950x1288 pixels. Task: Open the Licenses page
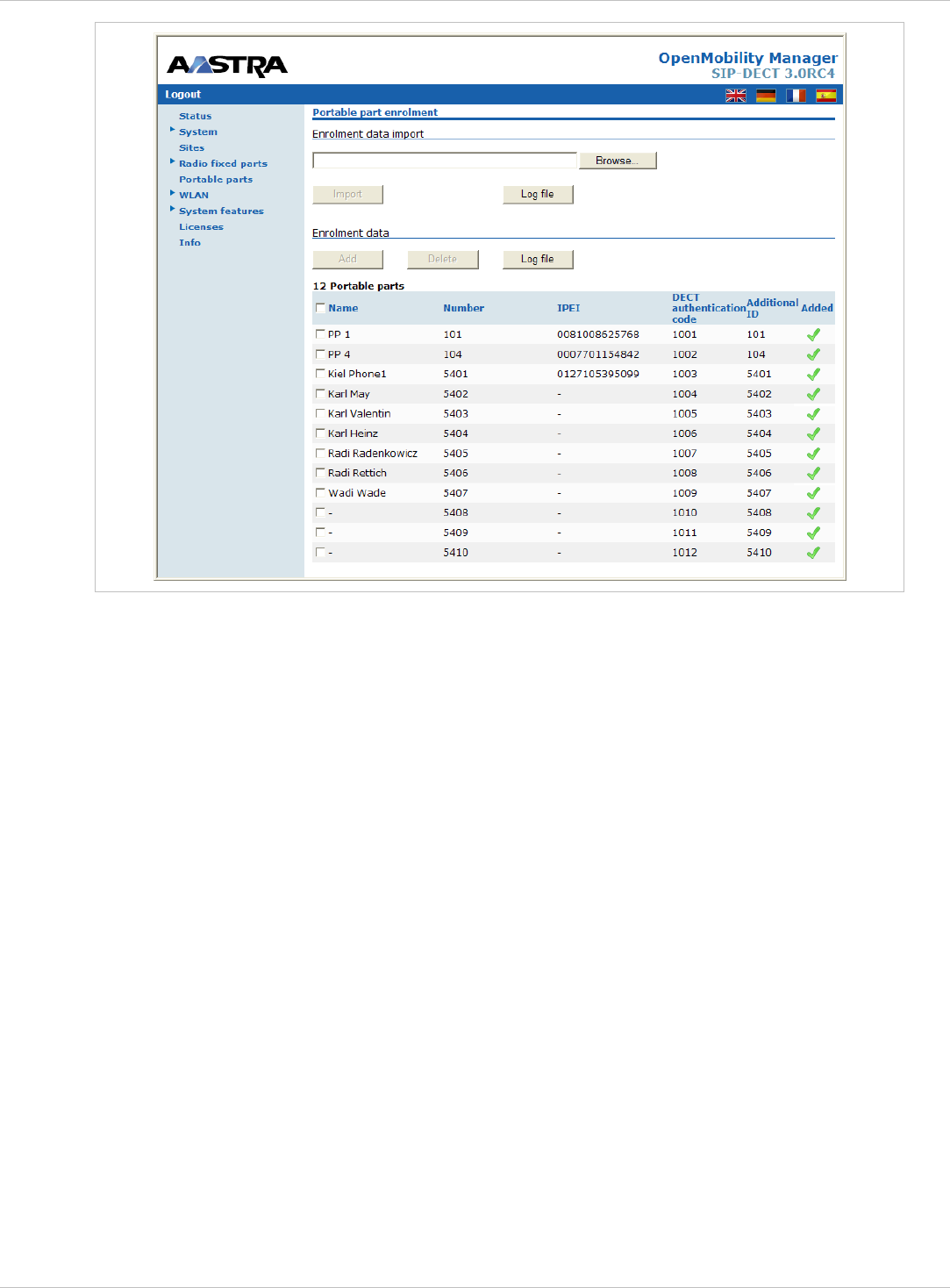(x=201, y=226)
